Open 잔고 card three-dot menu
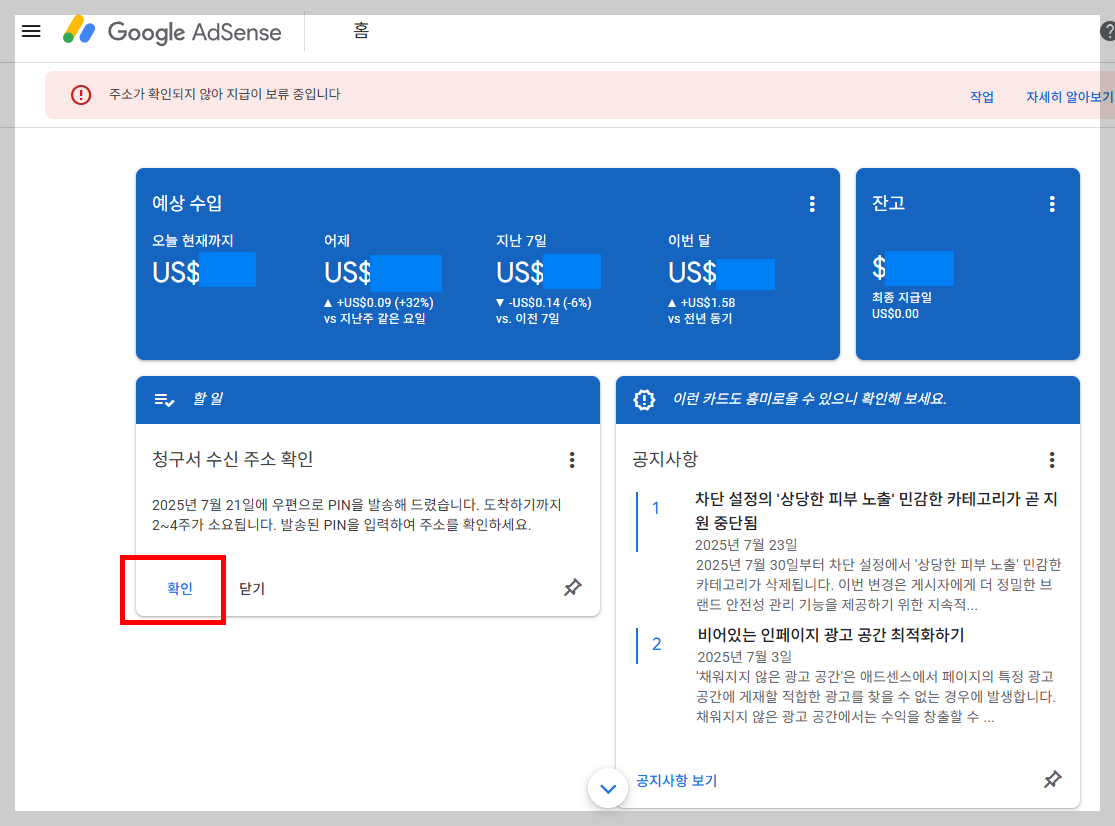Screen dimensions: 1115x826 (1052, 204)
